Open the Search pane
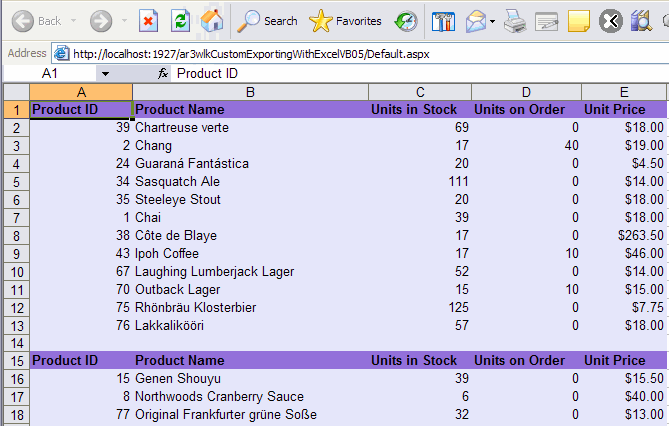The width and height of the screenshot is (669, 426). [268, 21]
